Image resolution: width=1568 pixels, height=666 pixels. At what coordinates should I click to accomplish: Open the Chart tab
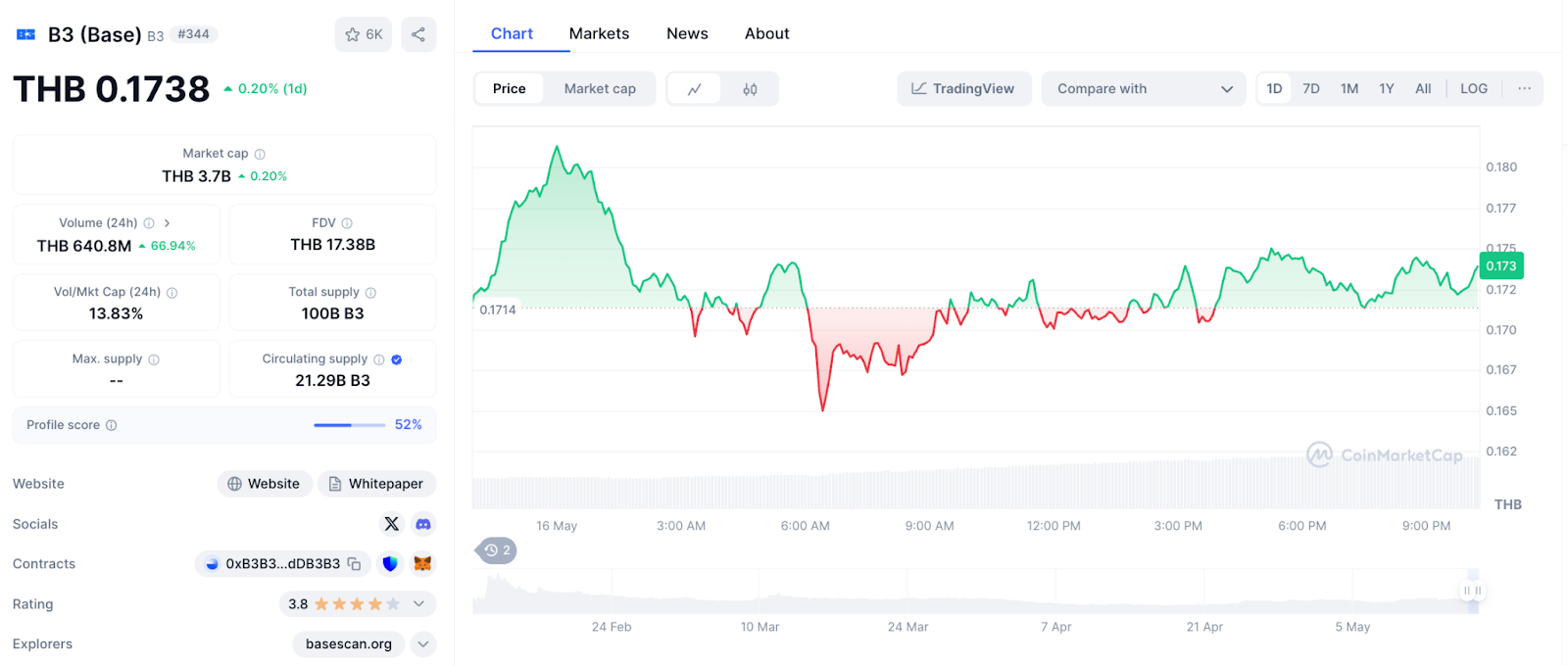coord(512,33)
